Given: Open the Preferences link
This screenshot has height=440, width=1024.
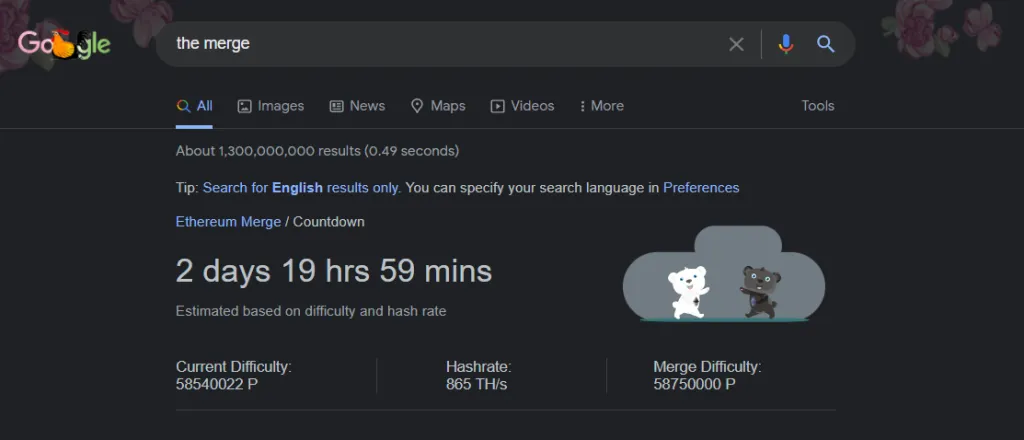Looking at the screenshot, I should 701,188.
